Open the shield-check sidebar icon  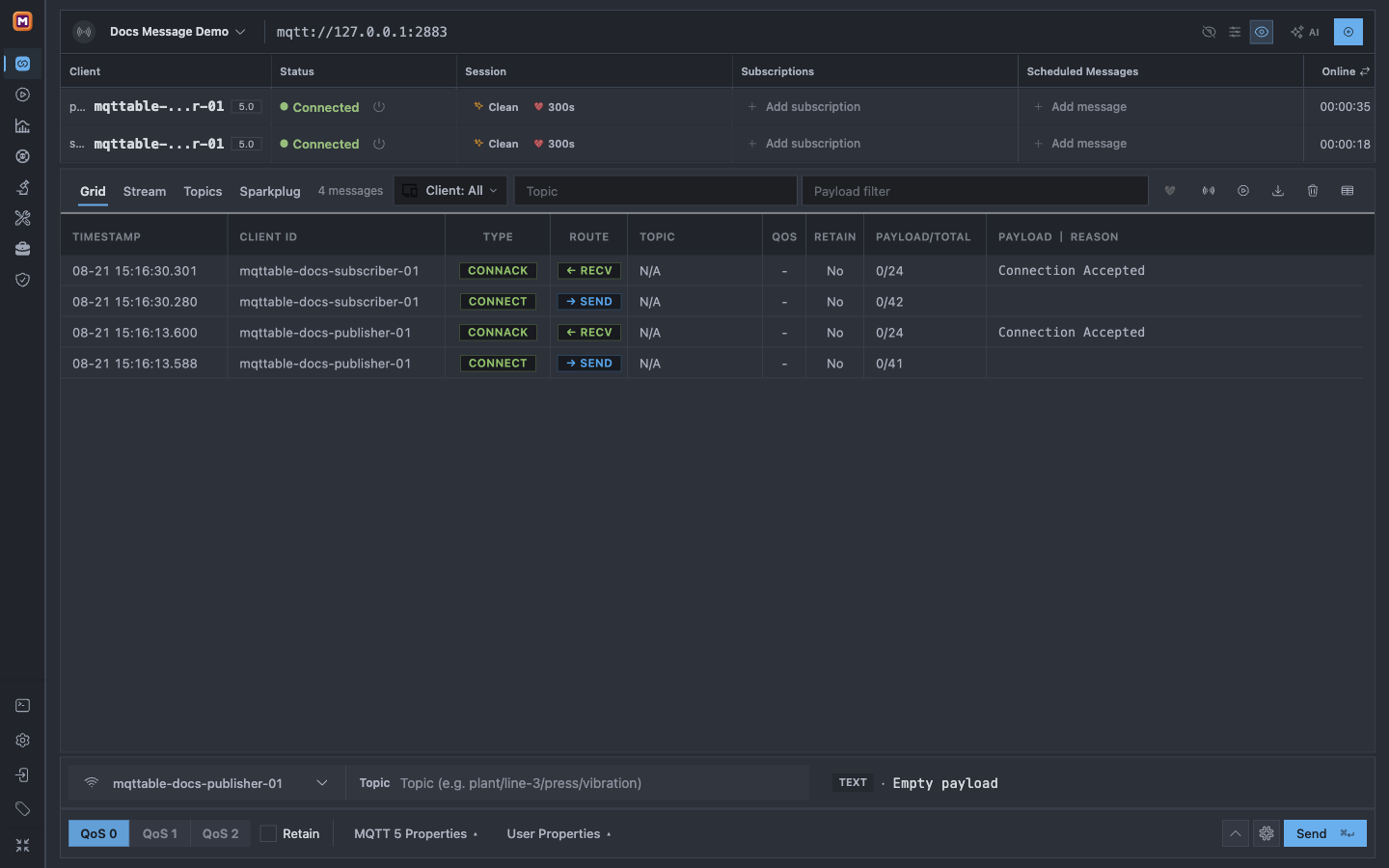22,280
